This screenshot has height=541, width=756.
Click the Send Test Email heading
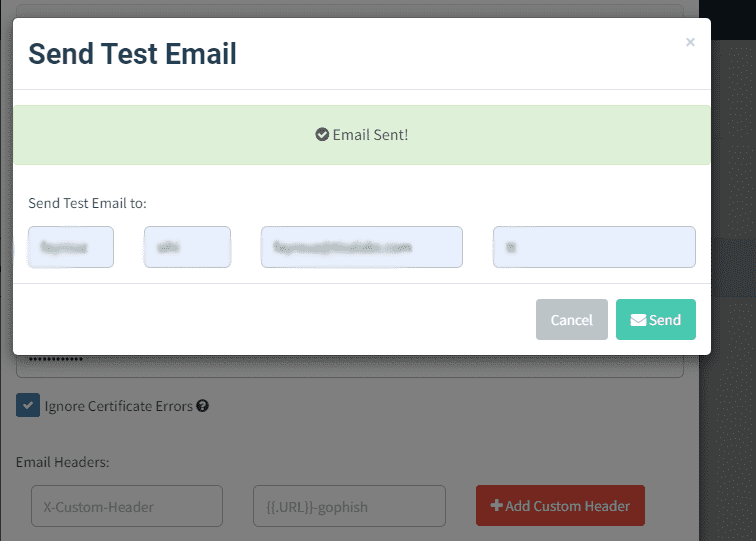[132, 54]
